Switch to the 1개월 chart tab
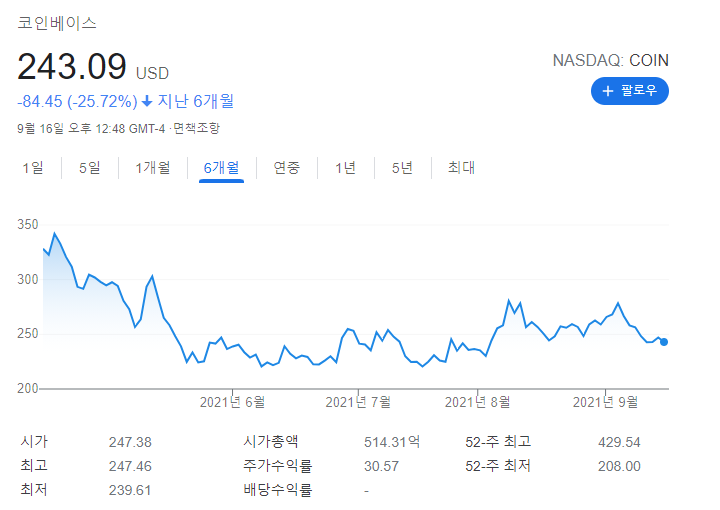 [x=153, y=168]
